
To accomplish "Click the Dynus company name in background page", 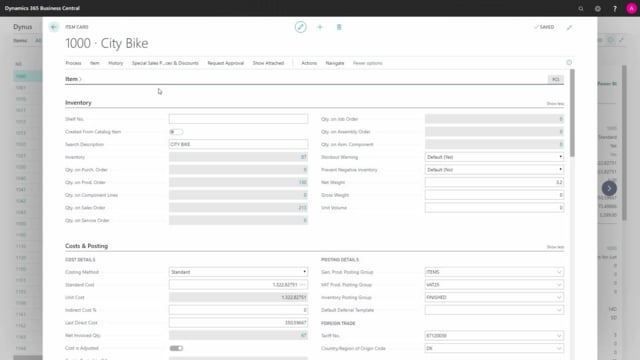I will point(22,27).
